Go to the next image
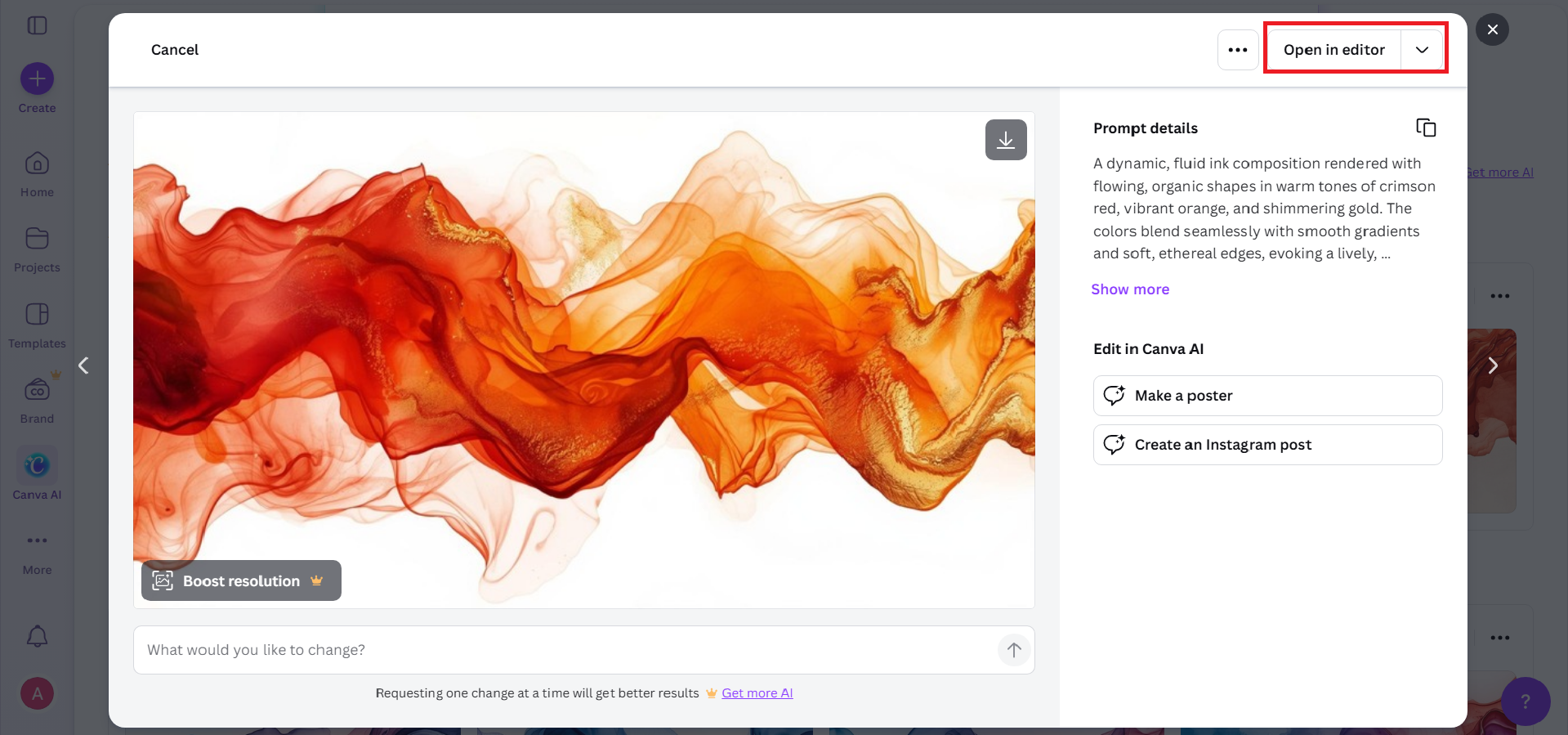 click(x=1492, y=365)
